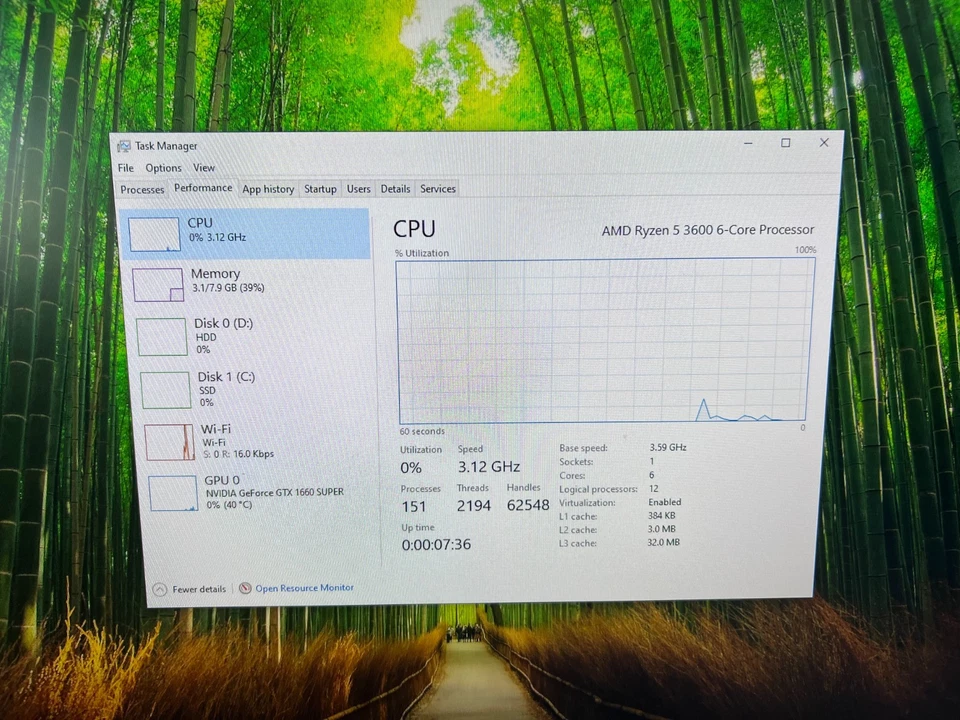Click the Details tab

click(x=395, y=189)
